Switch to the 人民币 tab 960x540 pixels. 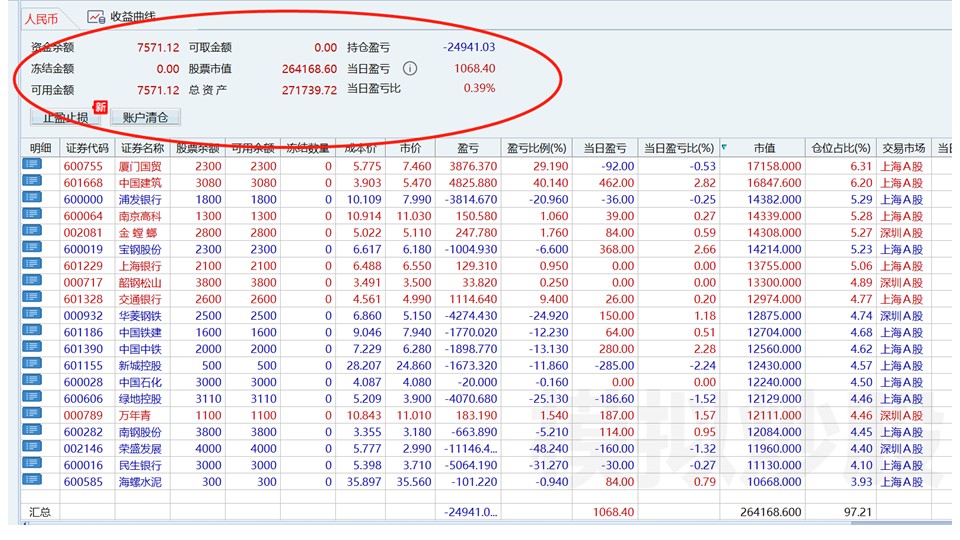click(41, 19)
